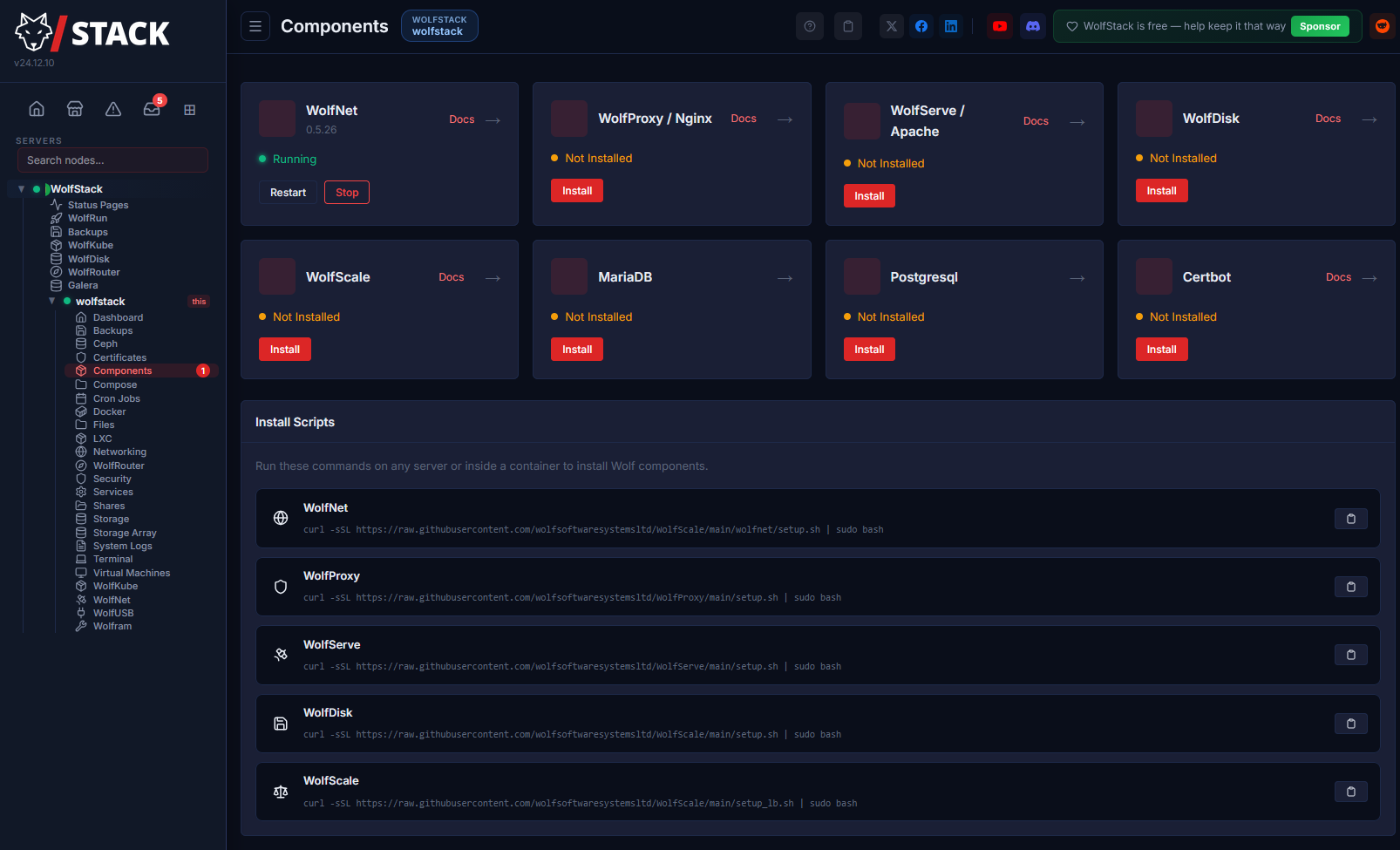Open WolfRun in the cluster tree

click(x=87, y=218)
